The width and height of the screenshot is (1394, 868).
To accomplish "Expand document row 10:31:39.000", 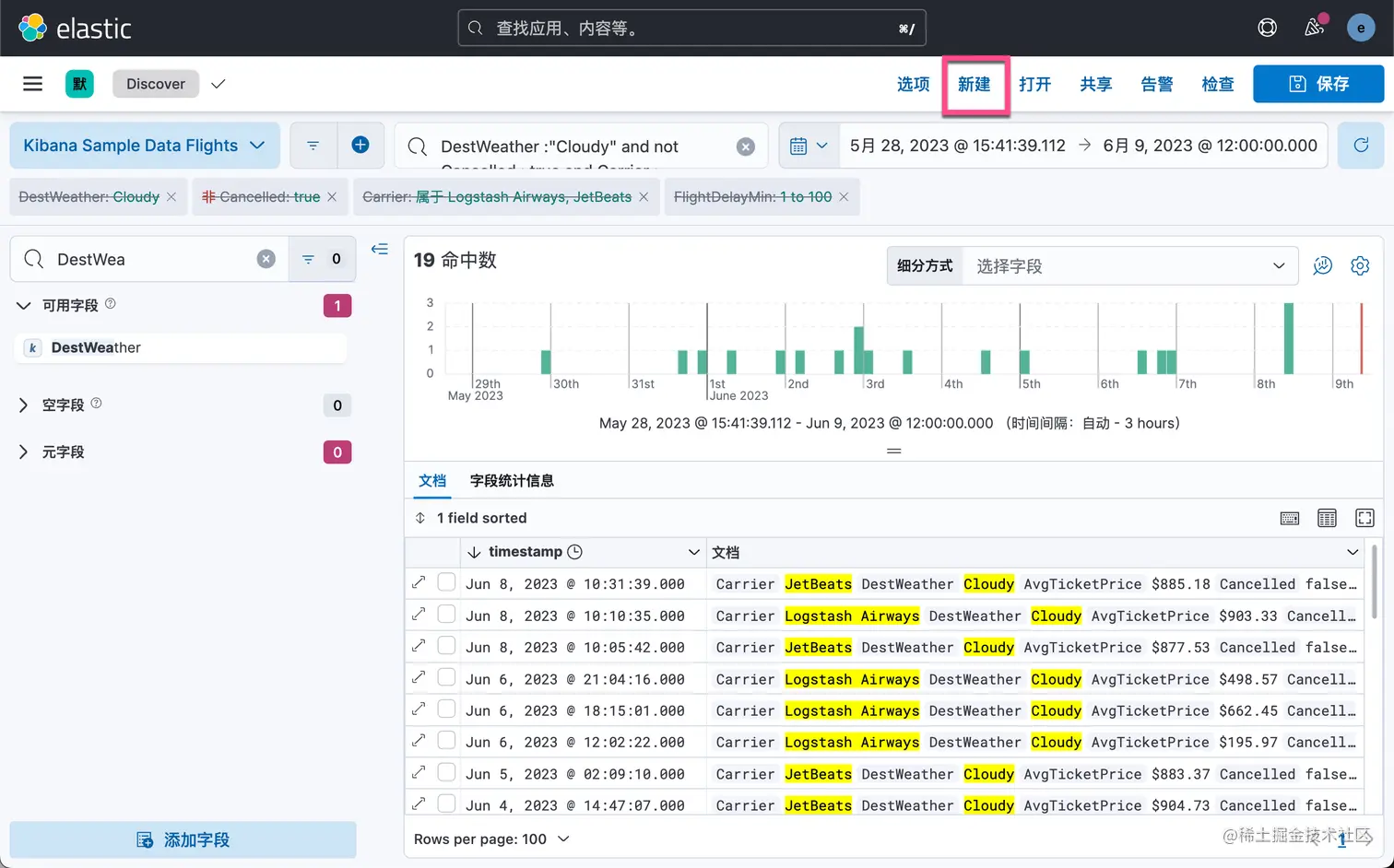I will [x=419, y=582].
